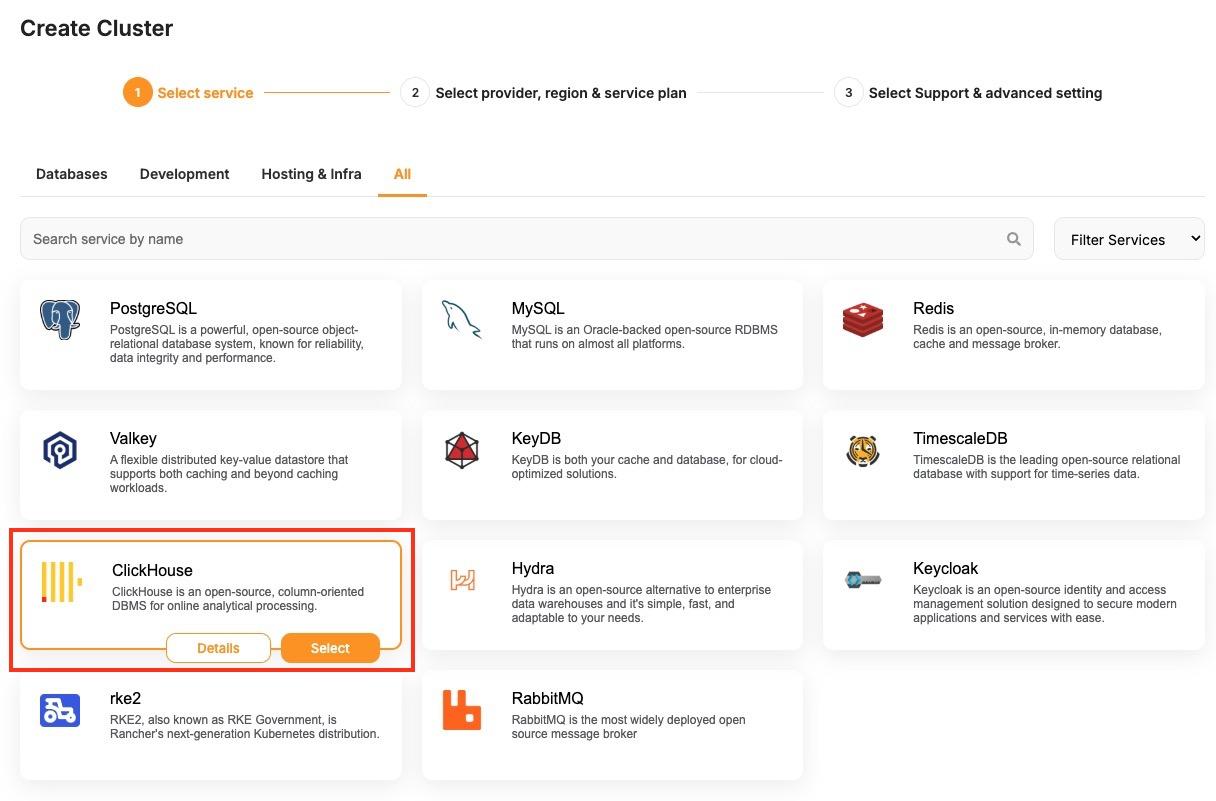Click the Redis stacked cubes icon
This screenshot has height=801, width=1216.
pos(862,320)
